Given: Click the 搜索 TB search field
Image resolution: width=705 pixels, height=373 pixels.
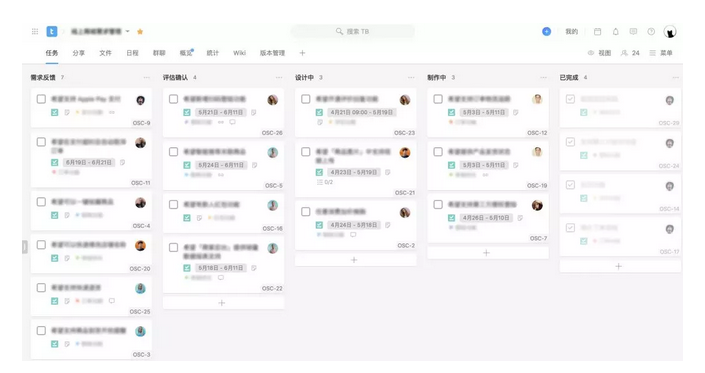Looking at the screenshot, I should point(352,31).
